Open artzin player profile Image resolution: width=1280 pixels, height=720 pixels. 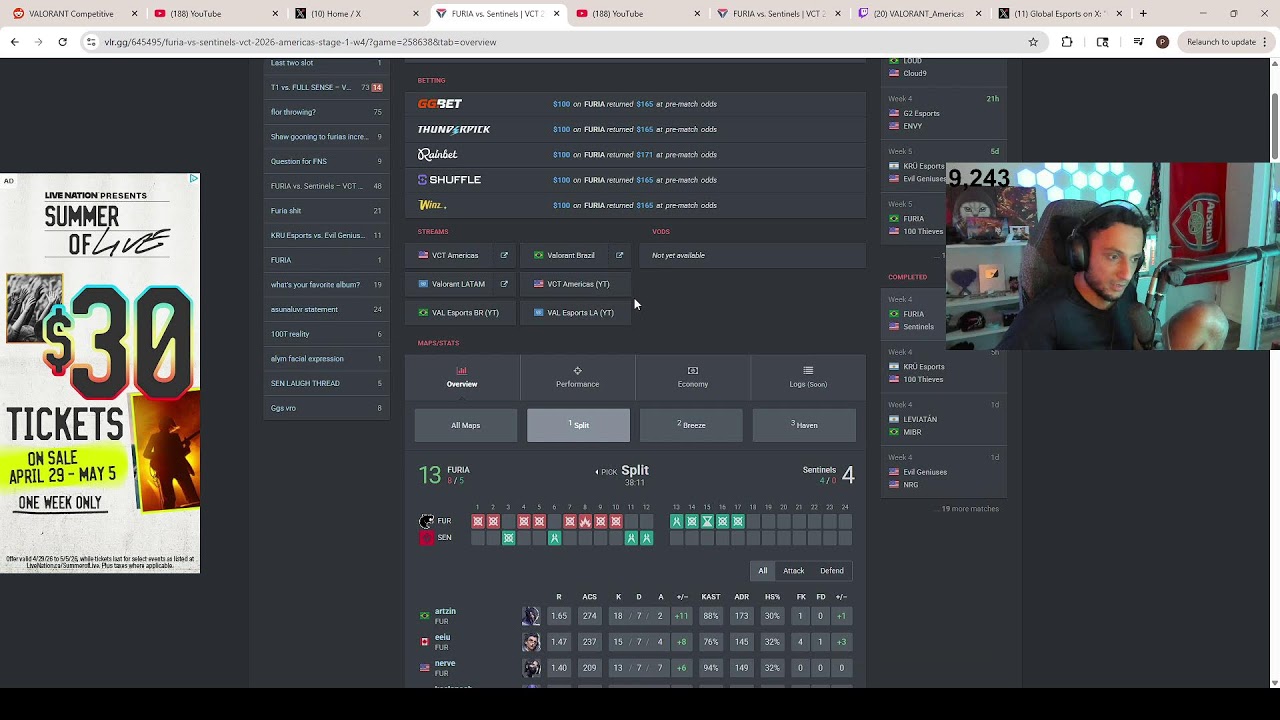445,612
